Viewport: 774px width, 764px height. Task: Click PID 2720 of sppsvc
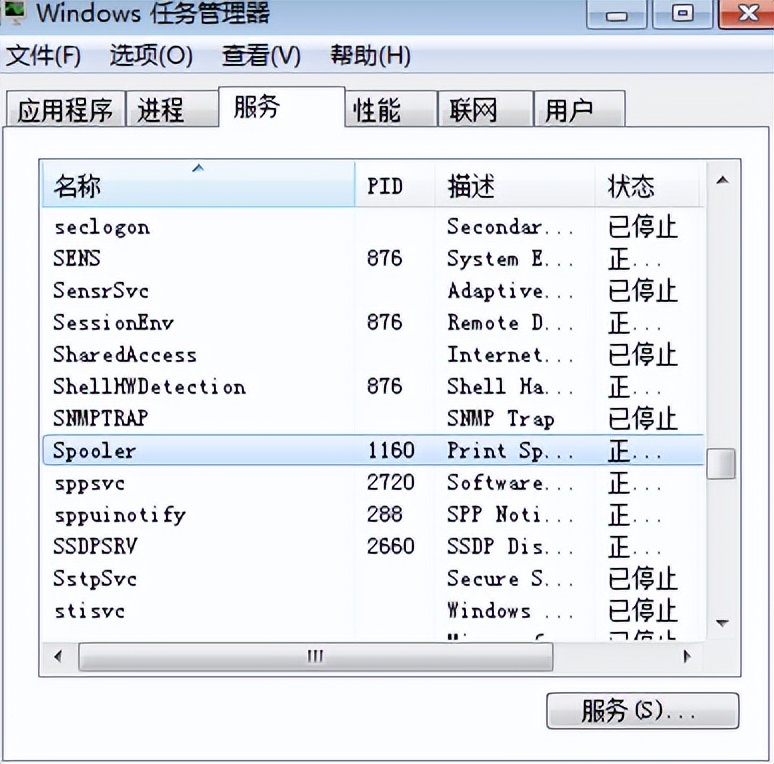390,482
